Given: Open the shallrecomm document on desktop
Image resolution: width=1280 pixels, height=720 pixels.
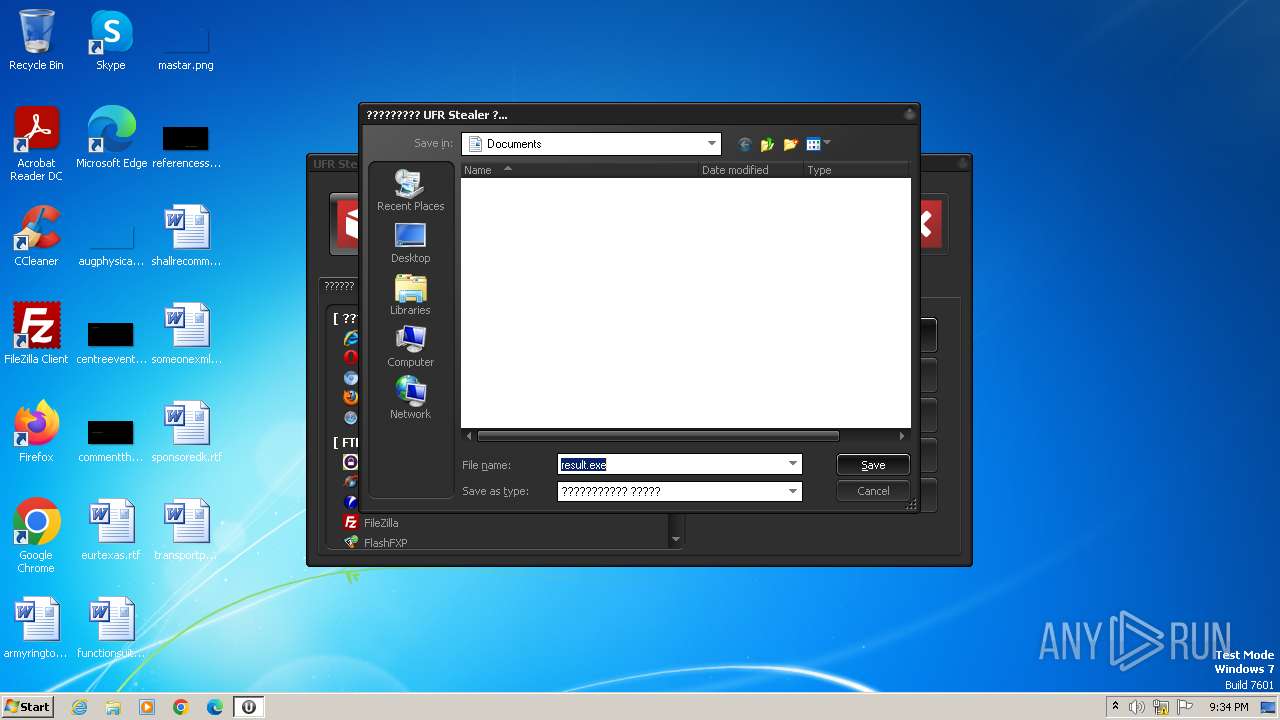Looking at the screenshot, I should coord(186,236).
